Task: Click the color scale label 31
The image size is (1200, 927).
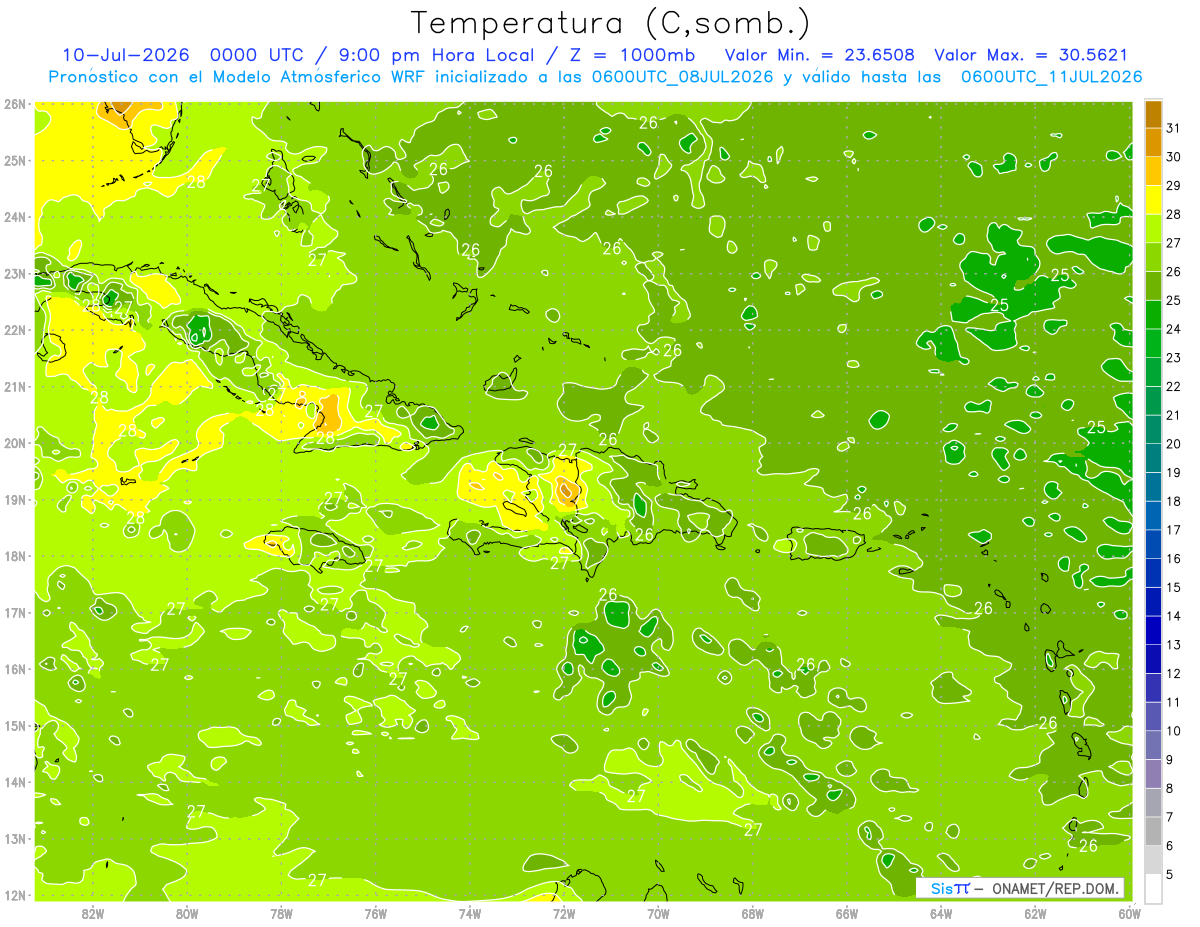Action: (x=1173, y=127)
